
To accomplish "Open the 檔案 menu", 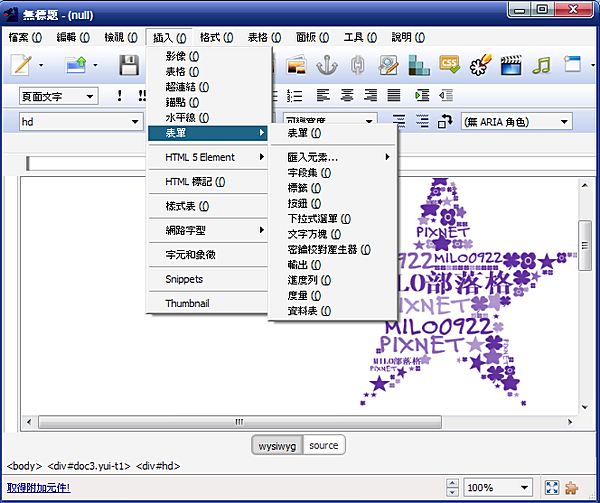I will pos(25,37).
